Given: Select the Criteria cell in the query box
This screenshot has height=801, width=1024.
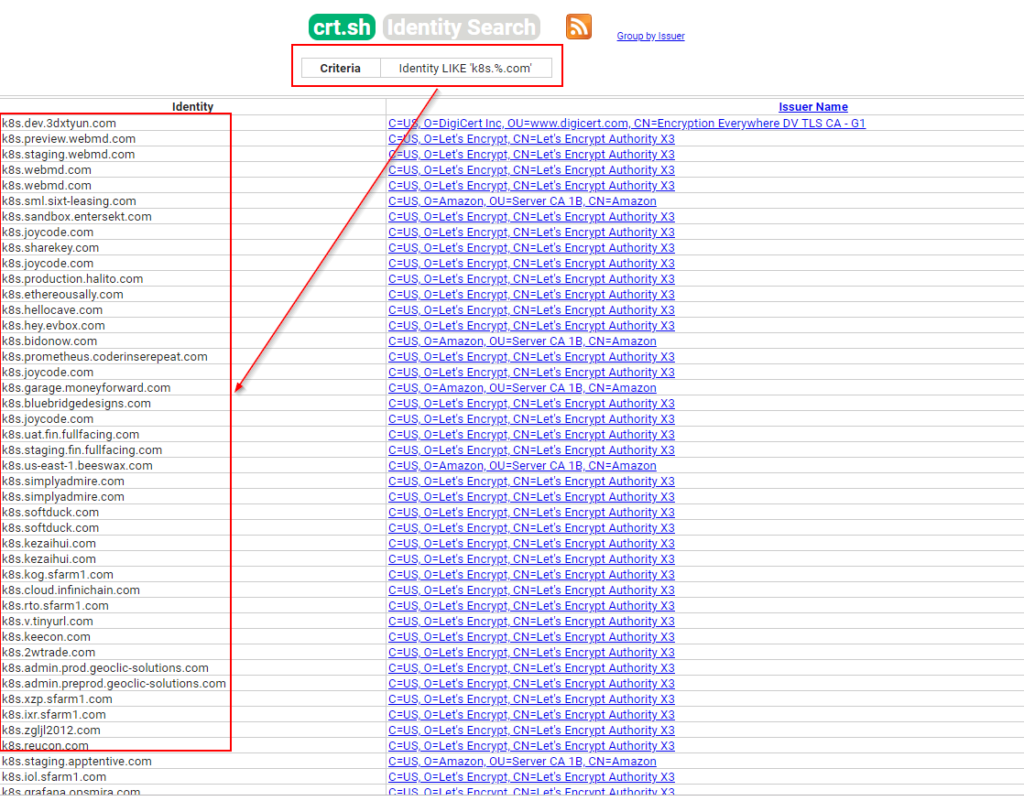Looking at the screenshot, I should 340,67.
